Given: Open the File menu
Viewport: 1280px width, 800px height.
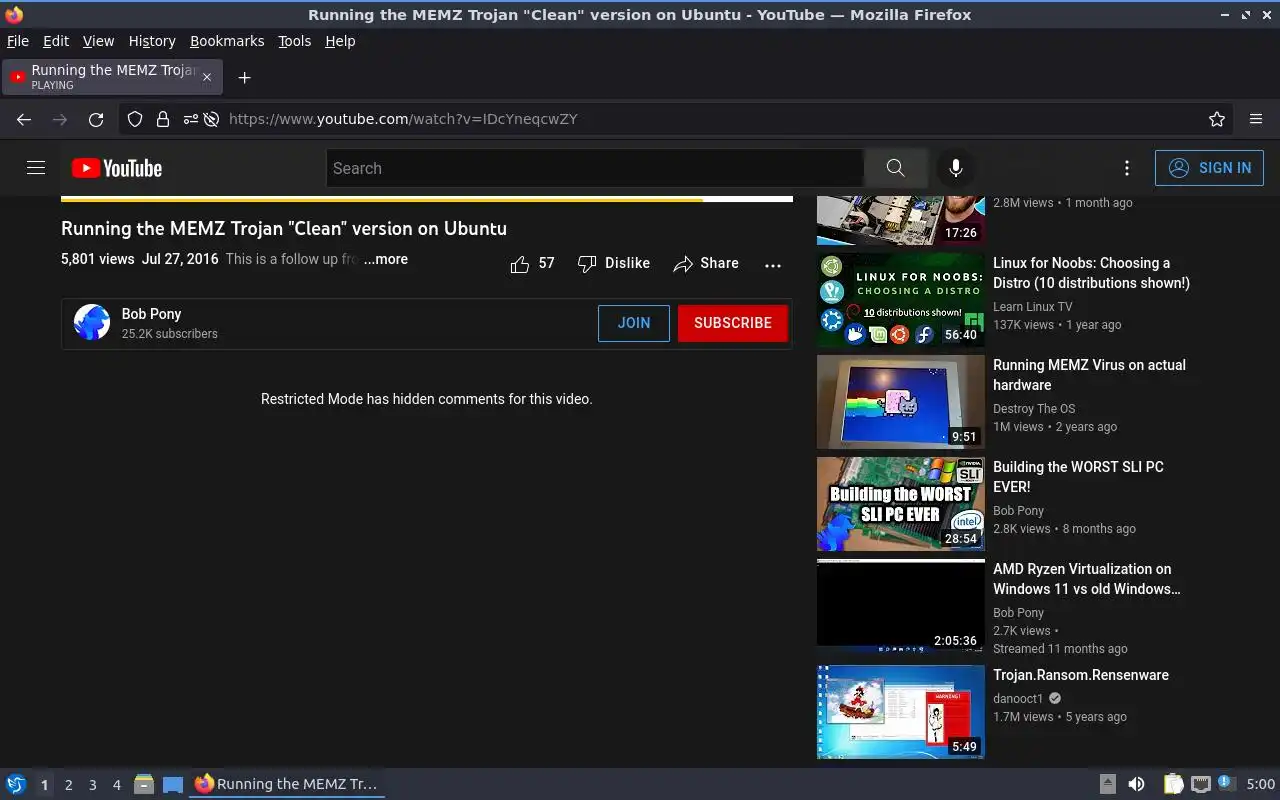Looking at the screenshot, I should coord(18,41).
